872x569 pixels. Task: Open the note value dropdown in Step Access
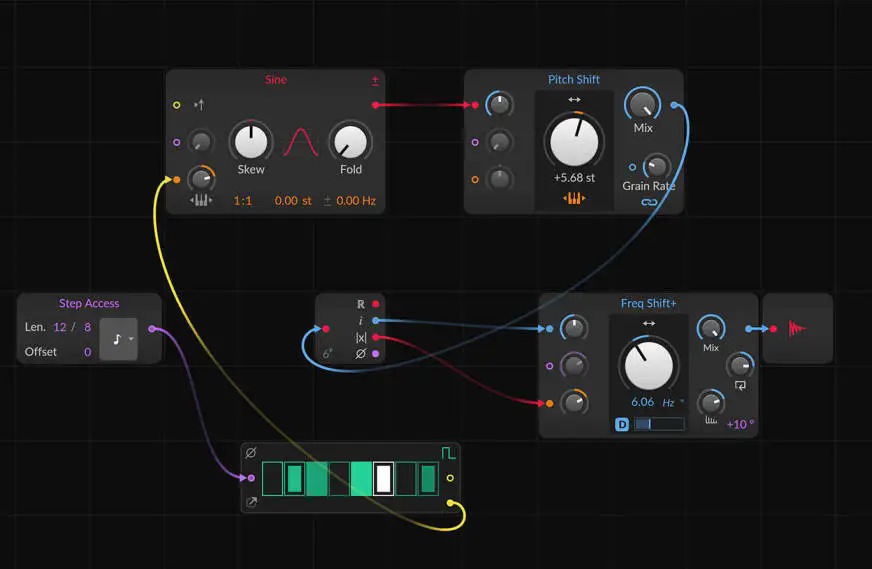[x=118, y=339]
